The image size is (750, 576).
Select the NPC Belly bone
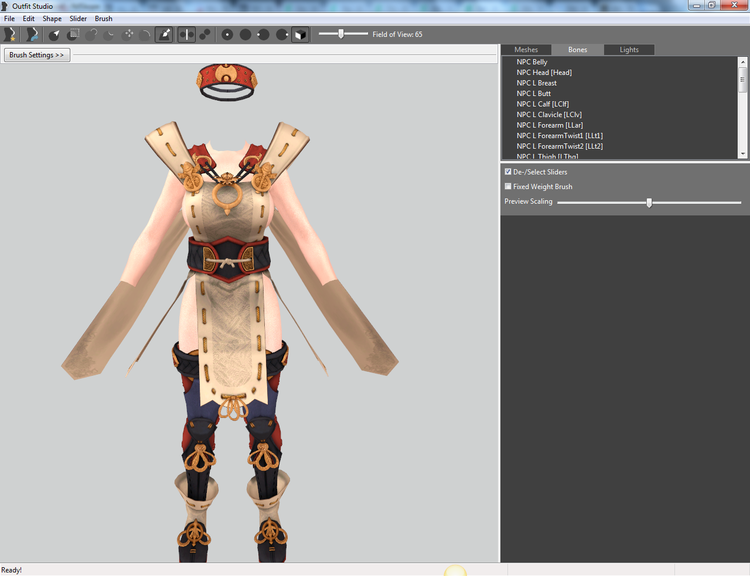pos(532,62)
